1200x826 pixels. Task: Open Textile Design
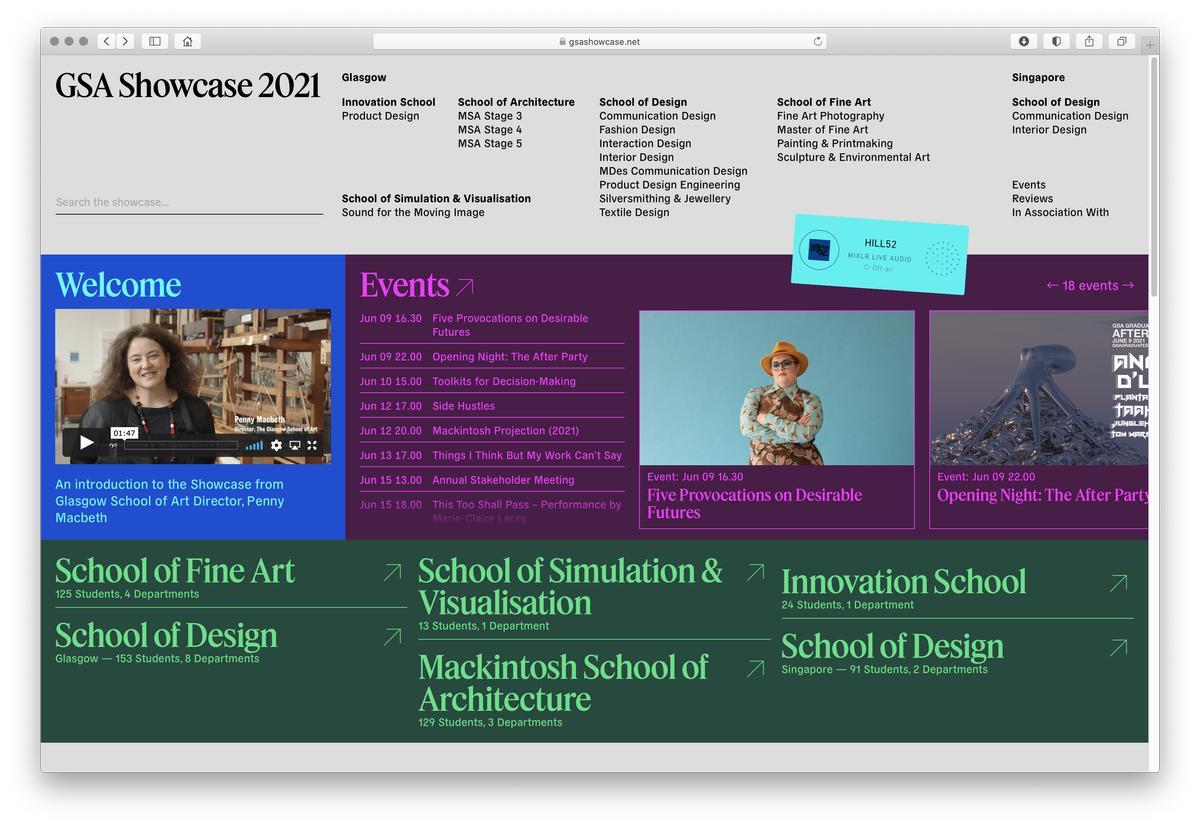634,213
